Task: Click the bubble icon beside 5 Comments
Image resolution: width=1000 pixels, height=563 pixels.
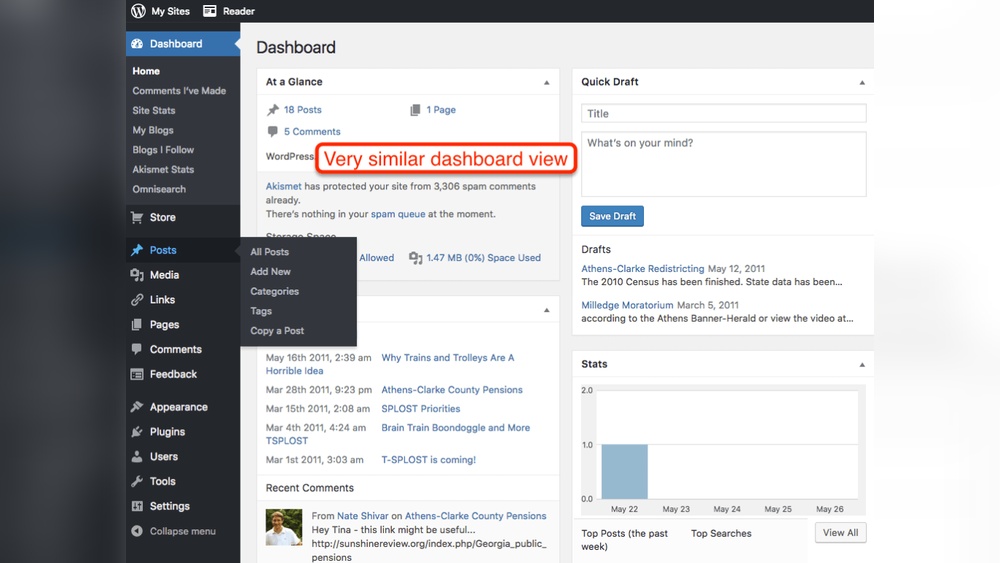Action: (x=273, y=131)
